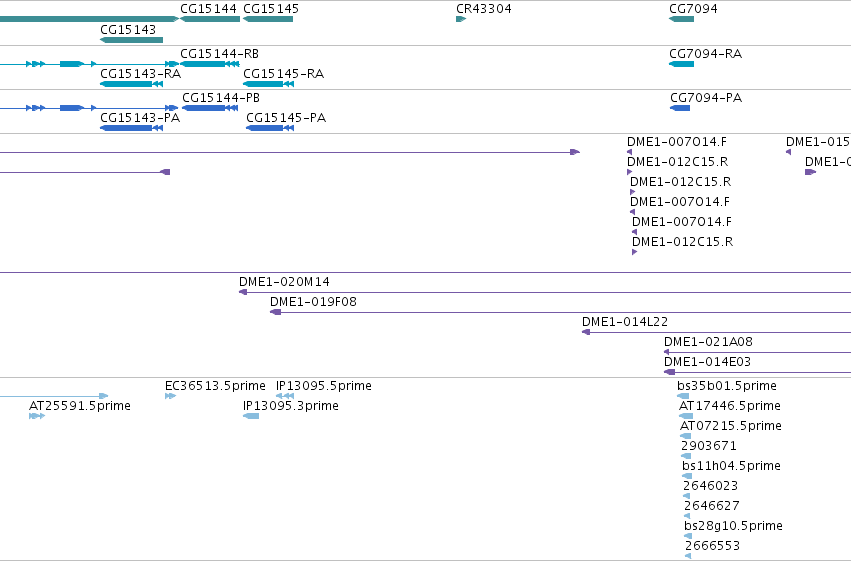Open transcript CG15144-RB
The height and width of the screenshot is (561, 851).
click(x=209, y=64)
